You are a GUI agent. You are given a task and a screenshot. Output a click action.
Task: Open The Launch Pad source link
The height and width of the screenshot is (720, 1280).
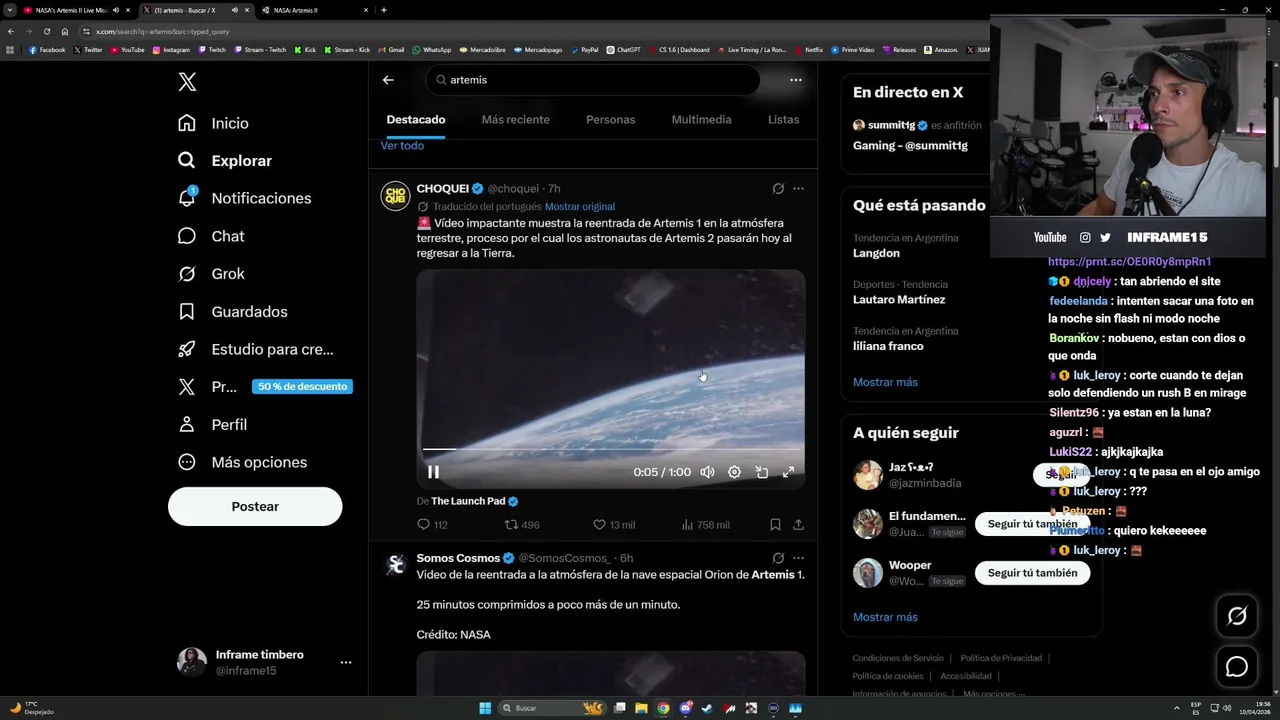(468, 501)
